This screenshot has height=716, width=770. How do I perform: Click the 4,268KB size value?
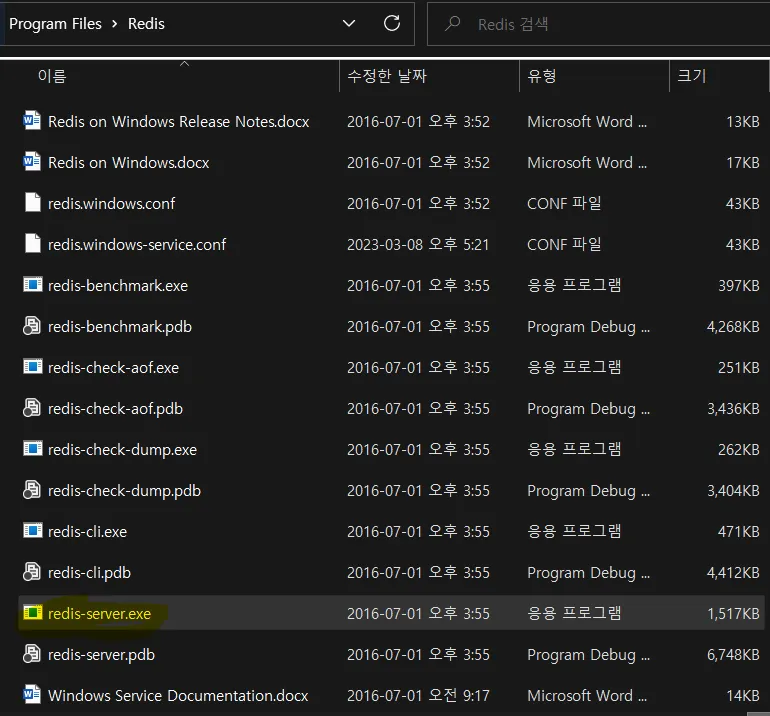coord(733,327)
